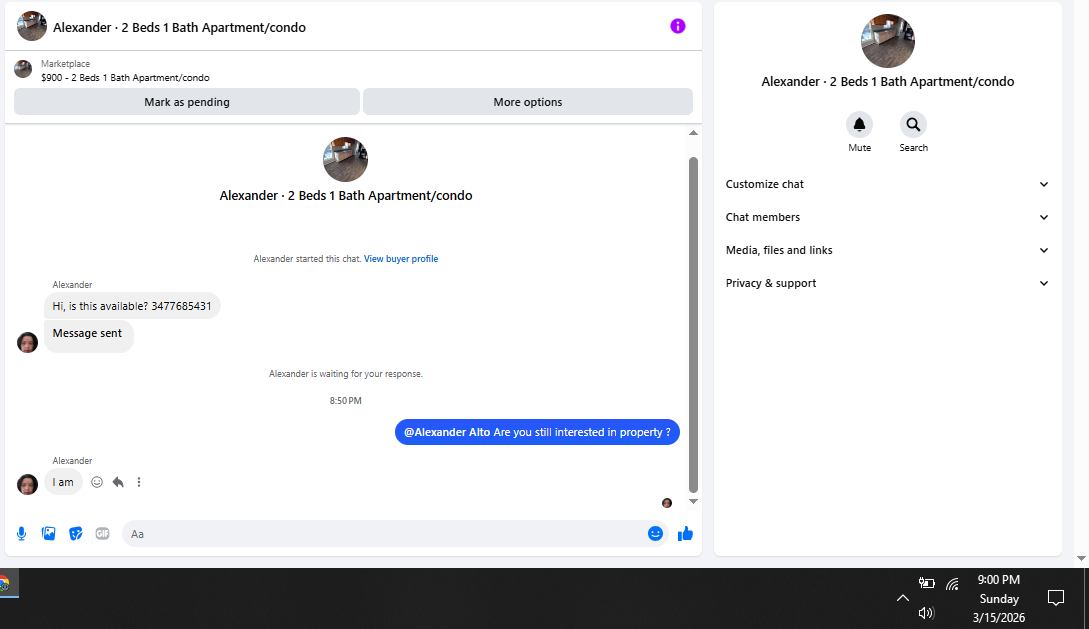1089x629 pixels.
Task: Click "Hi, is this available? 3477685431" message
Action: (132, 306)
